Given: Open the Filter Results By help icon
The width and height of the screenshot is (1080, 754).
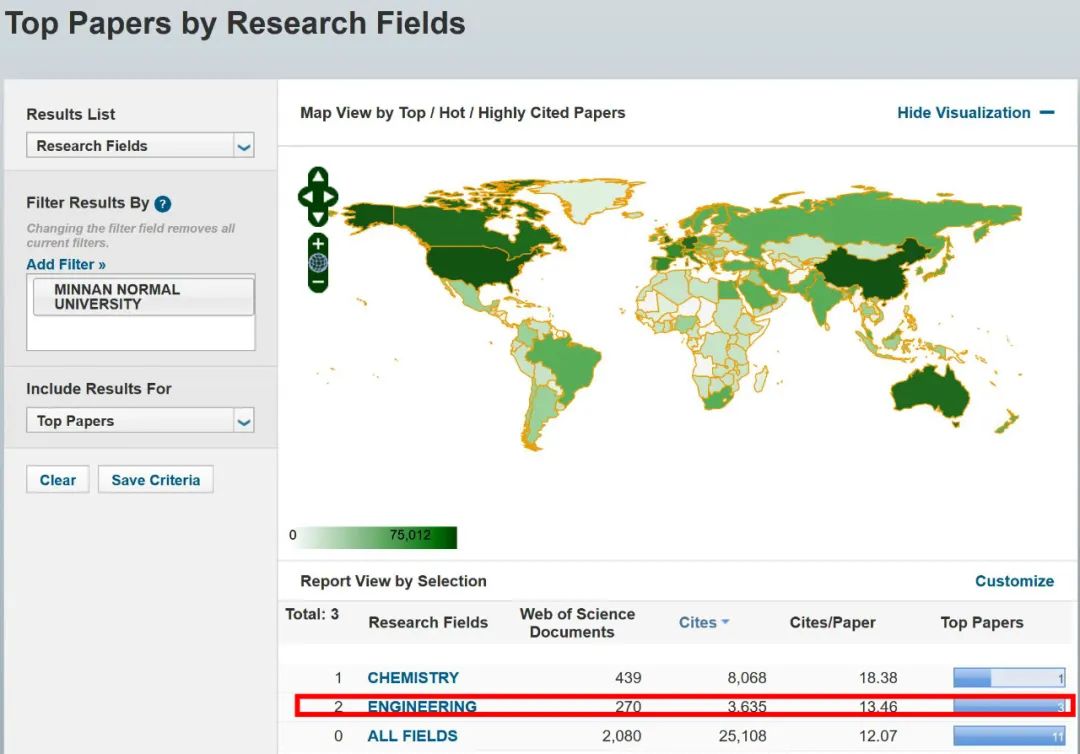Looking at the screenshot, I should [163, 204].
